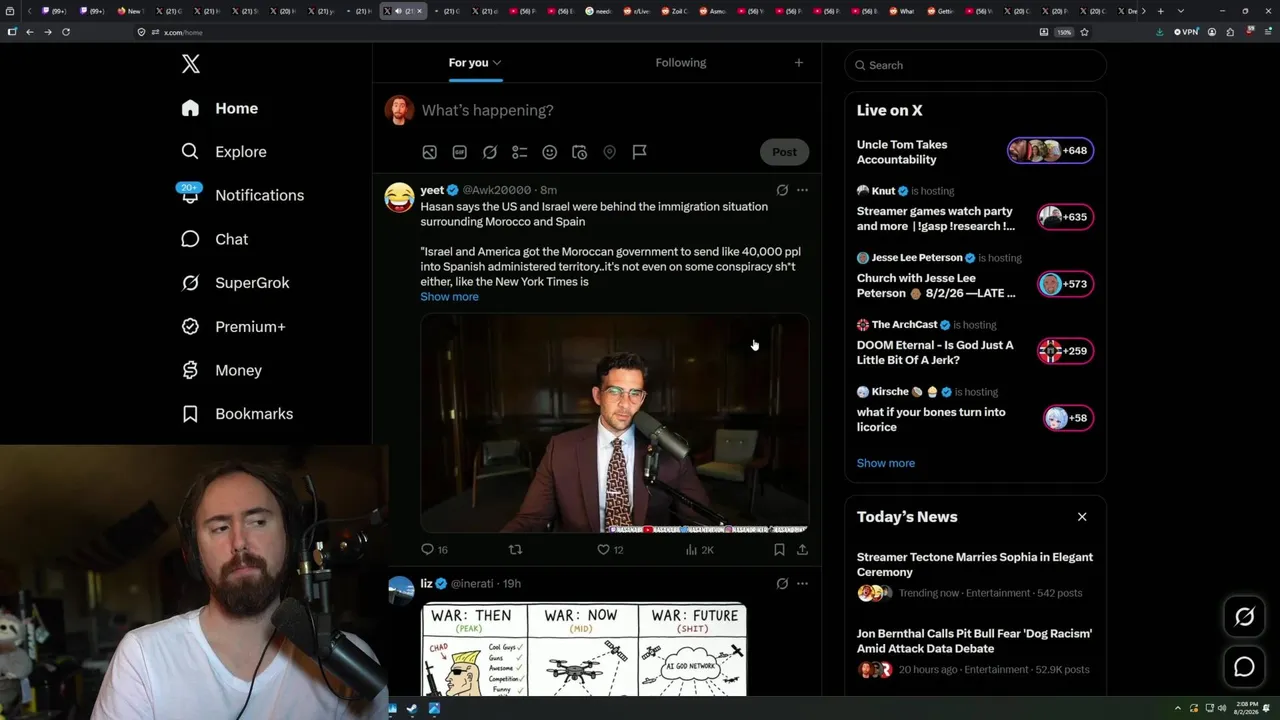Click Show more on yeet's post
This screenshot has height=720, width=1280.
pos(449,297)
